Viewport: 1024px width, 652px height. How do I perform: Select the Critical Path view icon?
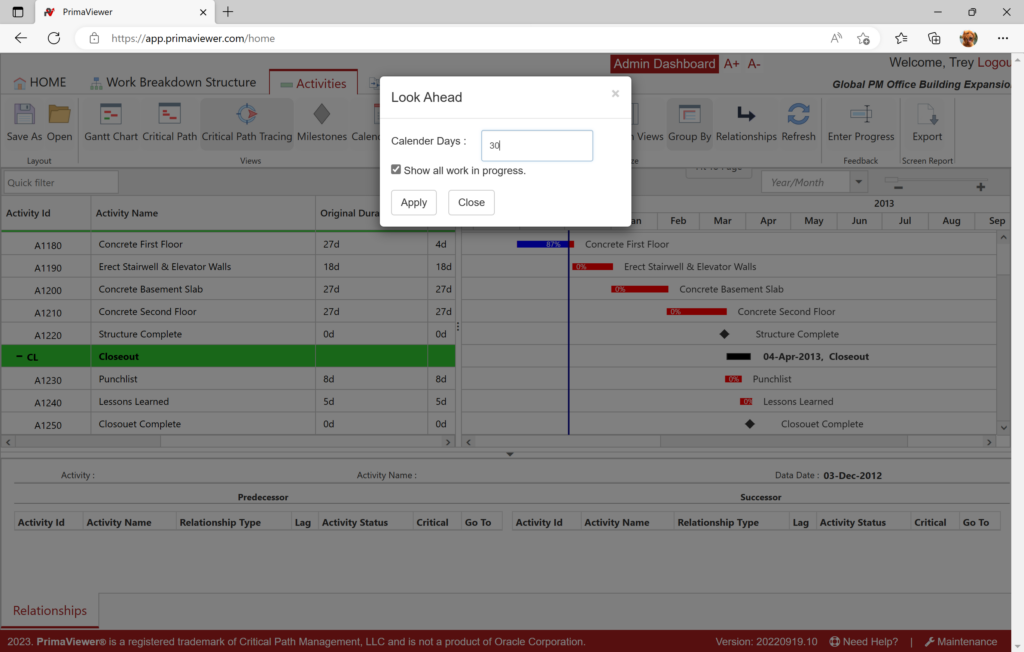tap(169, 115)
